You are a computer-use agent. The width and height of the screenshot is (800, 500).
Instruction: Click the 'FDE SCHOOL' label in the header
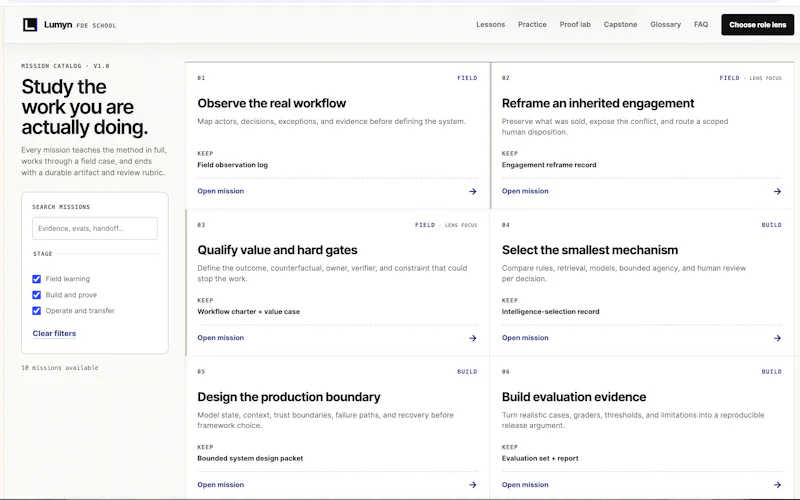96,26
